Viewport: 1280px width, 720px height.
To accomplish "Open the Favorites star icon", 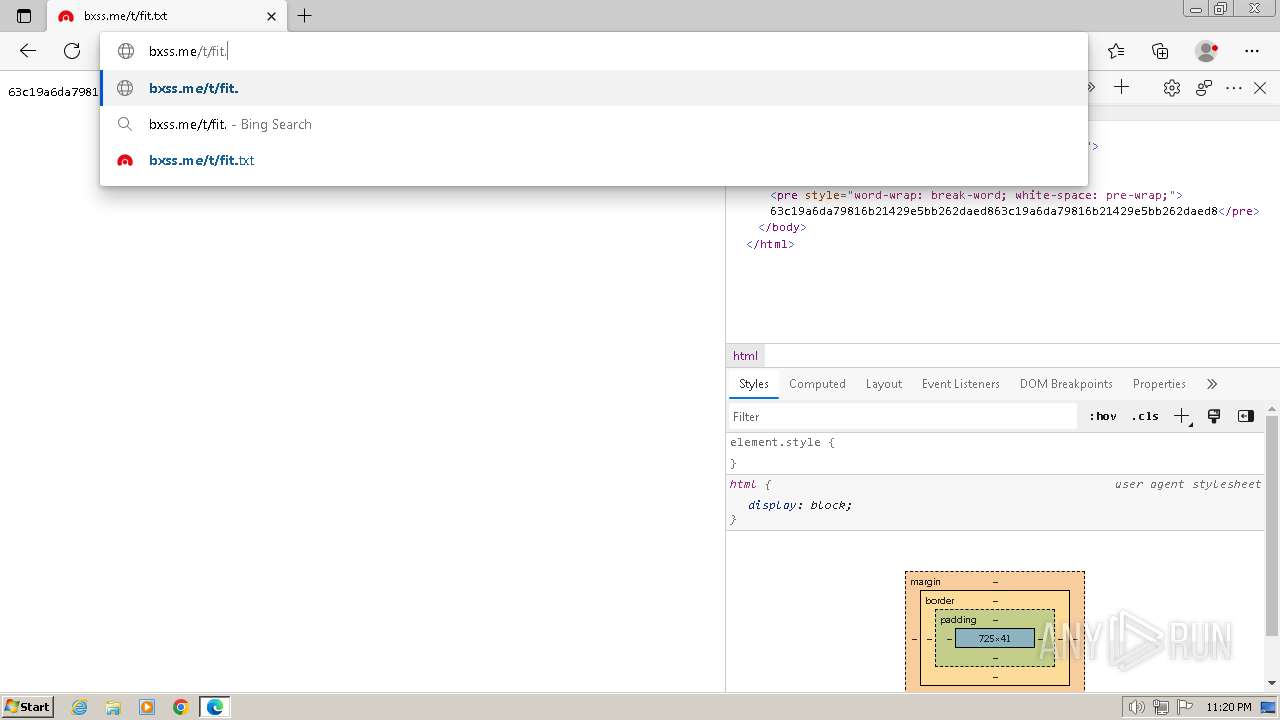I will point(1116,51).
